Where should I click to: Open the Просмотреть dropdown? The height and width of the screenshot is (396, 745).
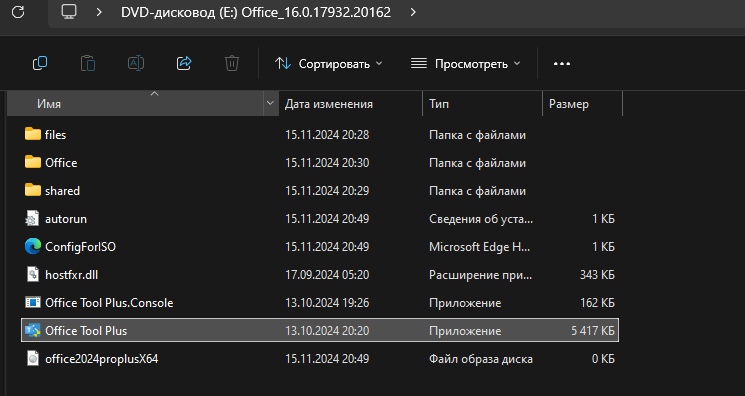coord(466,64)
